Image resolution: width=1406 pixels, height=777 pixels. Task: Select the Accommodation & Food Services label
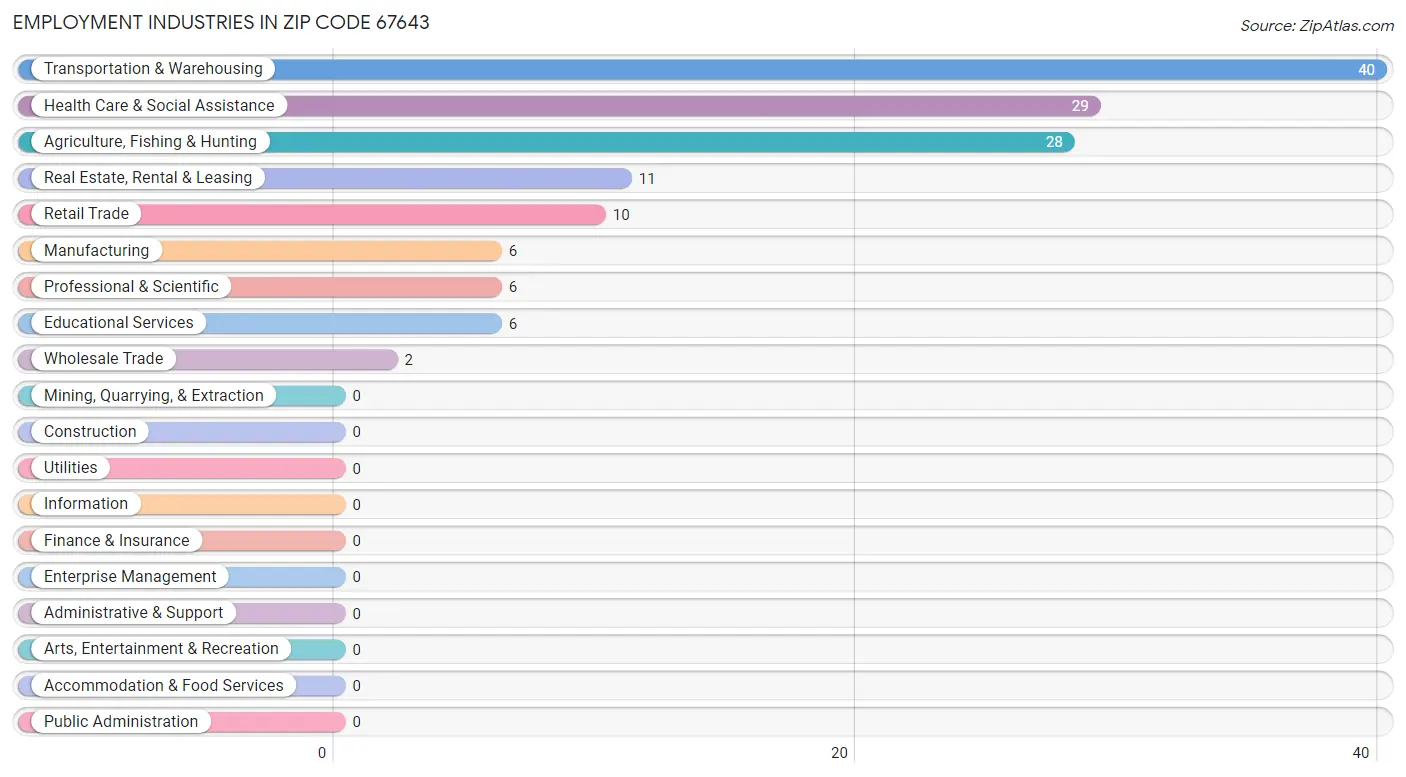click(164, 685)
